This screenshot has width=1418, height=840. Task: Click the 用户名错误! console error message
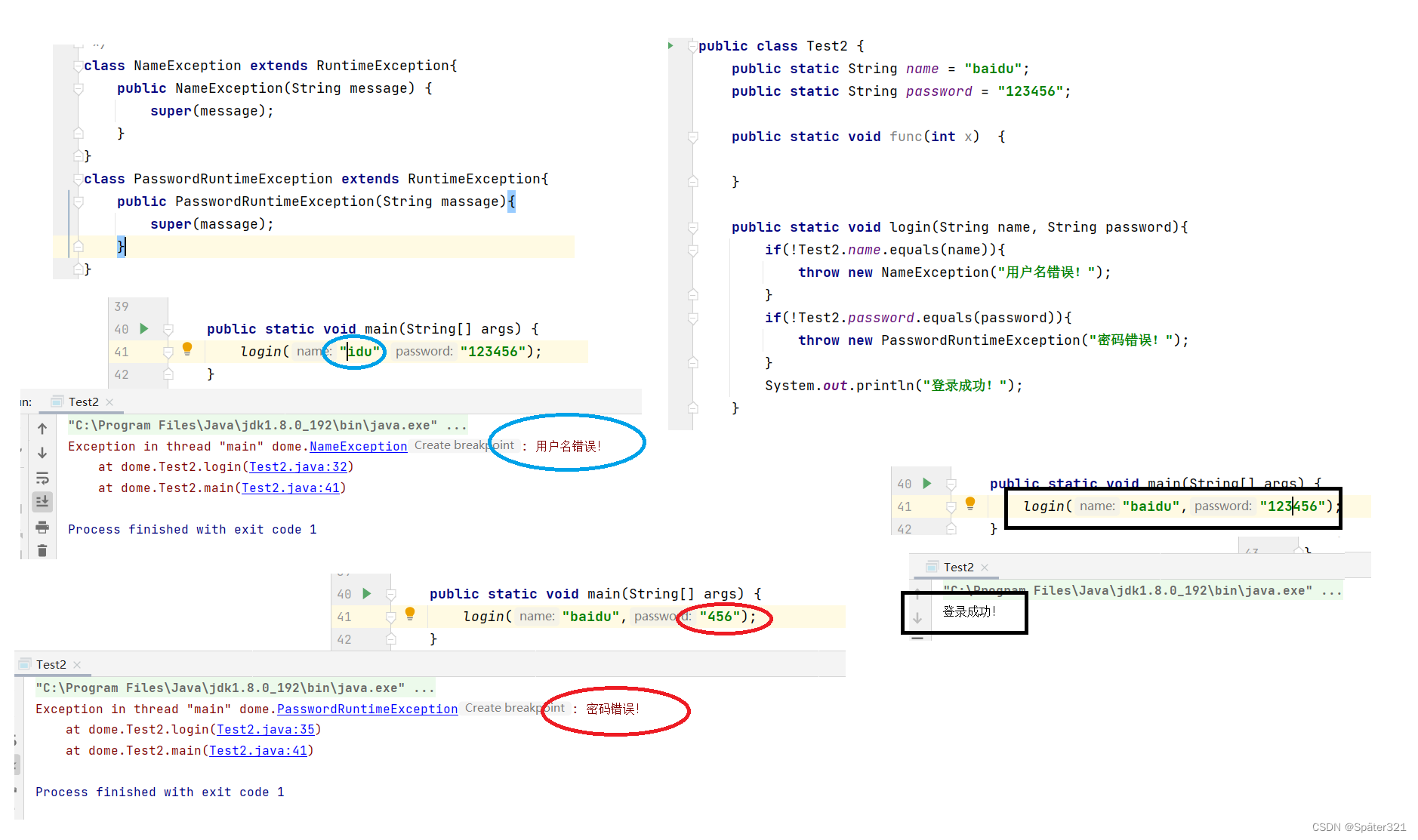(x=569, y=446)
